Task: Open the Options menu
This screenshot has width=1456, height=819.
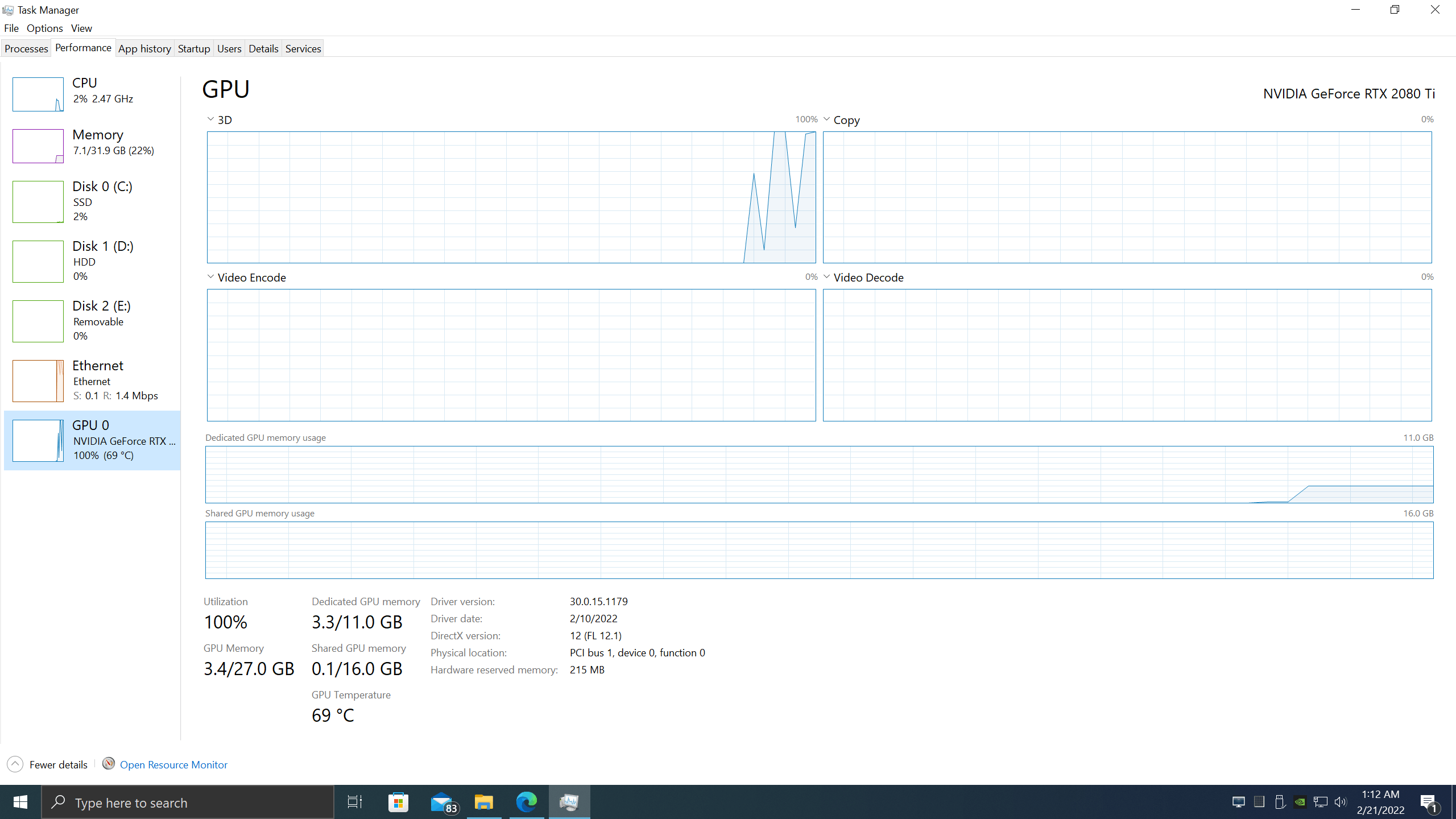Action: (x=44, y=28)
